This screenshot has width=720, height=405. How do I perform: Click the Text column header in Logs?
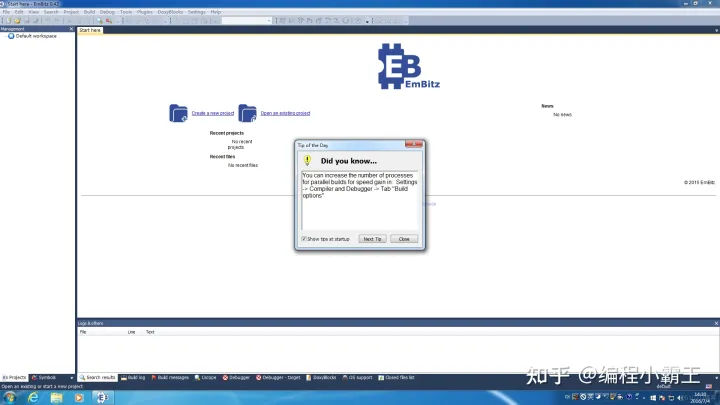(x=150, y=332)
